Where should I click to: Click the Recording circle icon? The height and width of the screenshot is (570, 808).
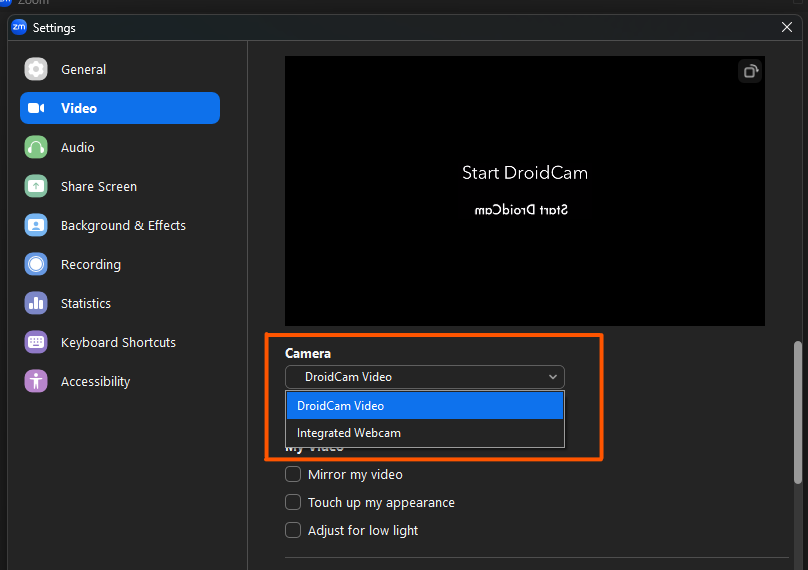point(36,264)
